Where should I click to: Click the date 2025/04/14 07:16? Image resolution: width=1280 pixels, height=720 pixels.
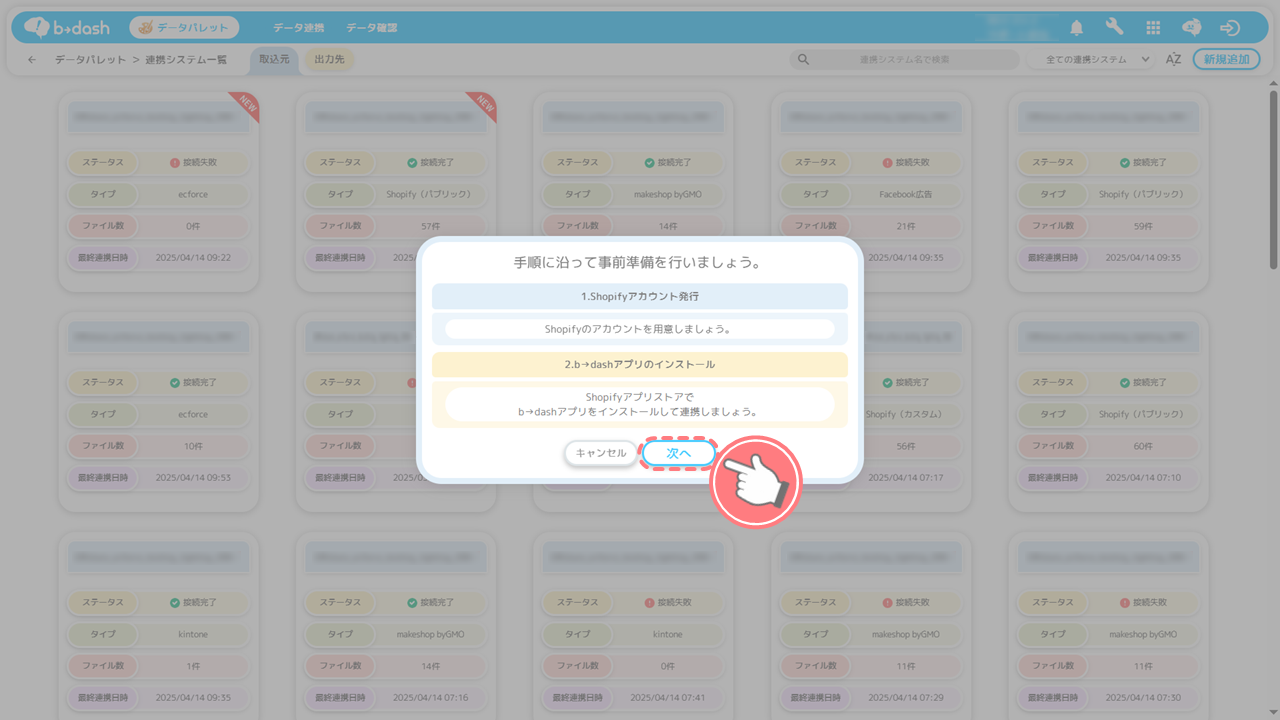tap(431, 698)
